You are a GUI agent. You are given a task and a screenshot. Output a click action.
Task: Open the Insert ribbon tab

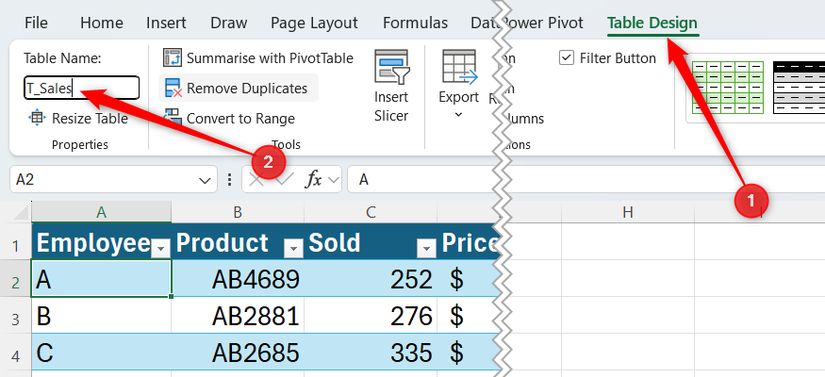(x=166, y=23)
